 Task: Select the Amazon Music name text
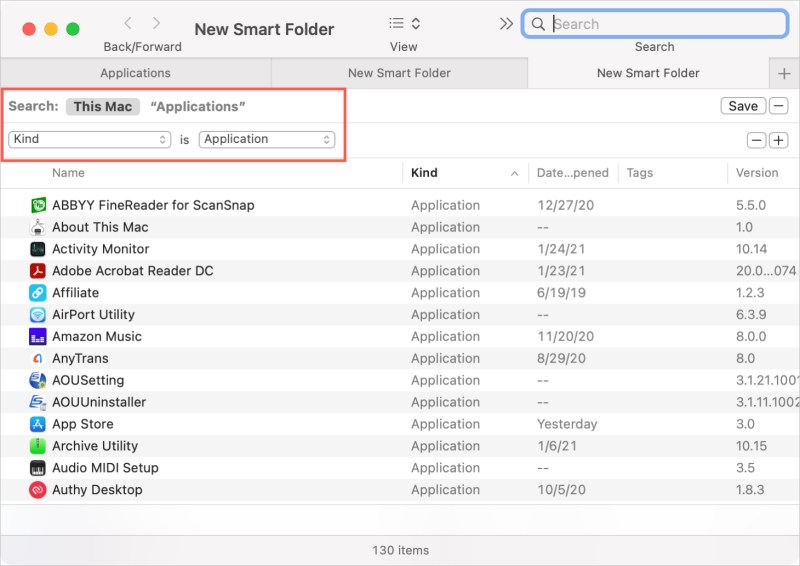coord(97,336)
